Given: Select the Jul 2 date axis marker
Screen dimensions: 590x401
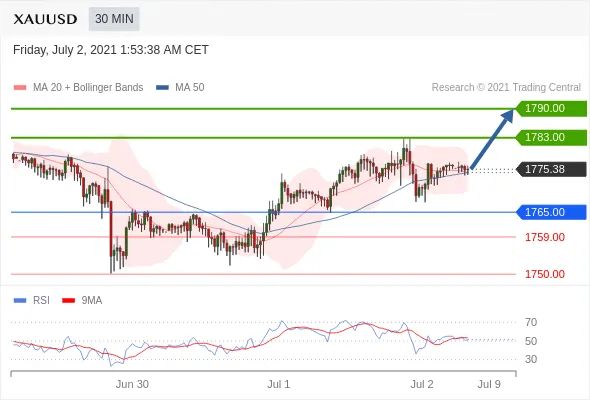Looking at the screenshot, I should pyautogui.click(x=422, y=384).
